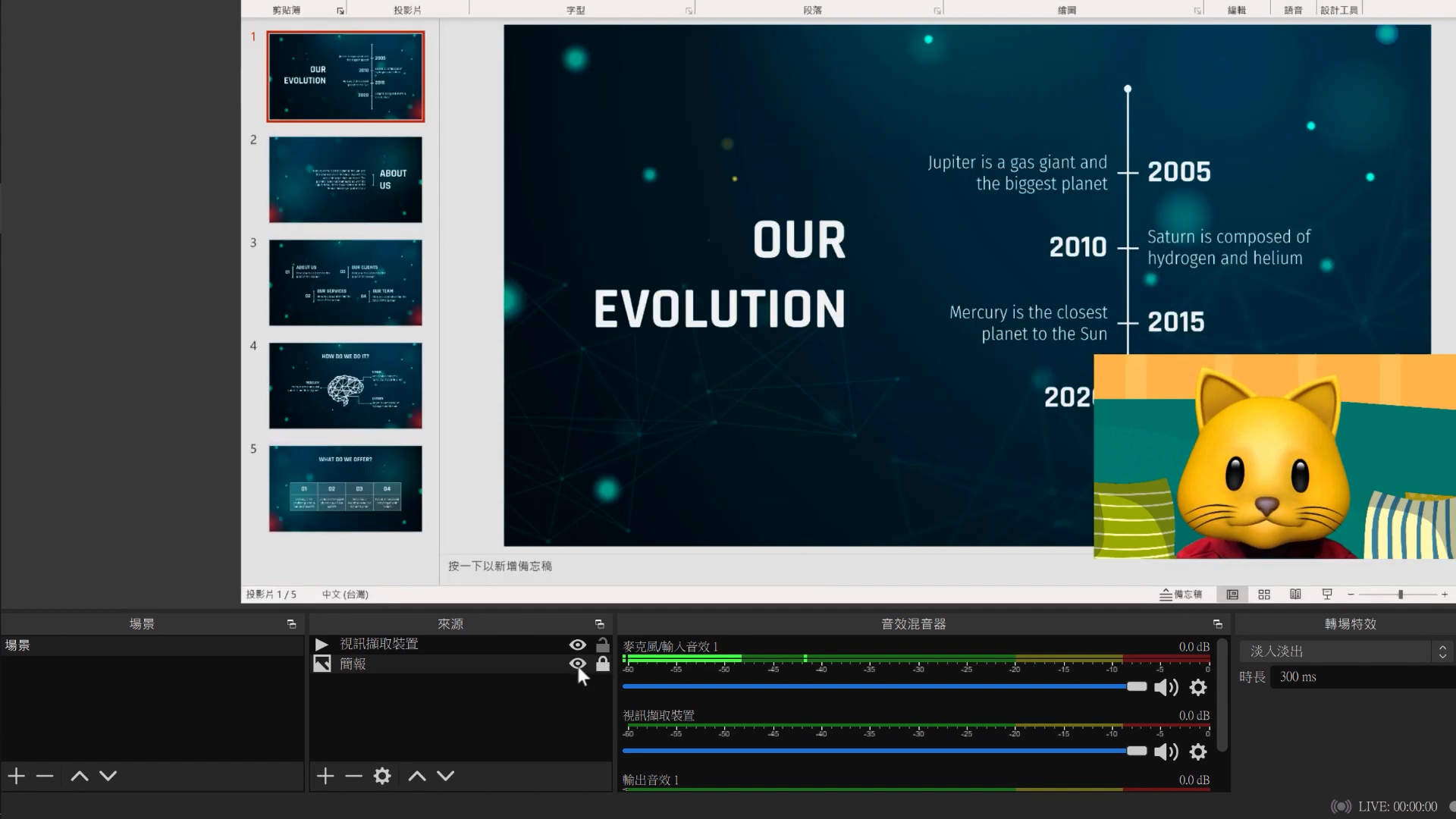The image size is (1456, 819).
Task: Move source up in sources list
Action: 417,776
